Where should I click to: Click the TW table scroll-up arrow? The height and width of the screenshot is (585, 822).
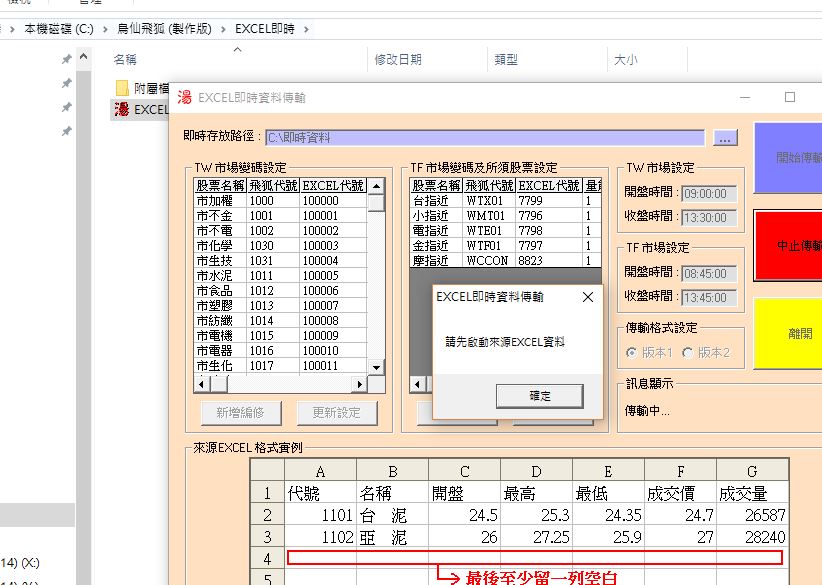(x=376, y=186)
